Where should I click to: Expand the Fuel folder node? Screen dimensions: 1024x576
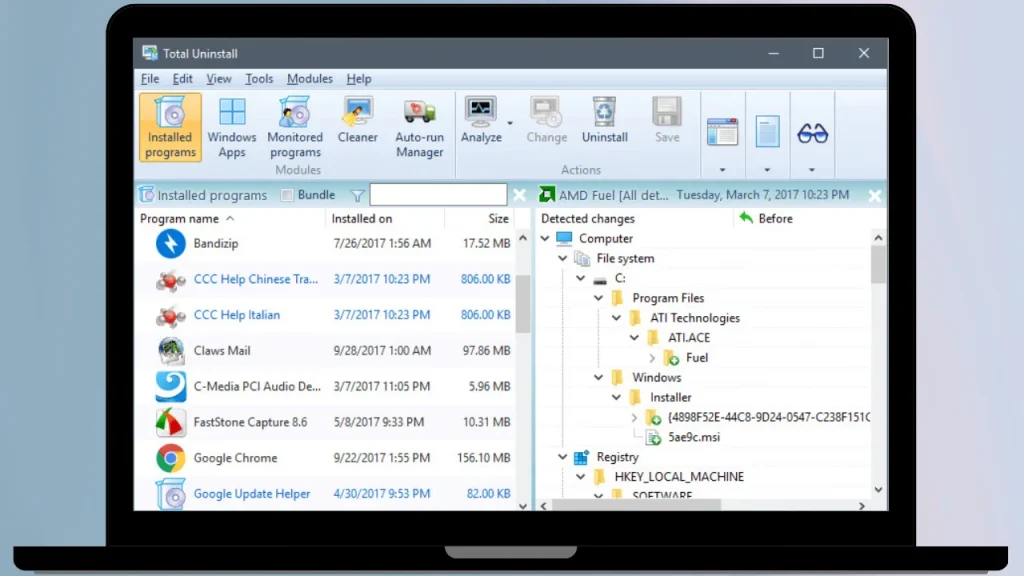click(652, 358)
